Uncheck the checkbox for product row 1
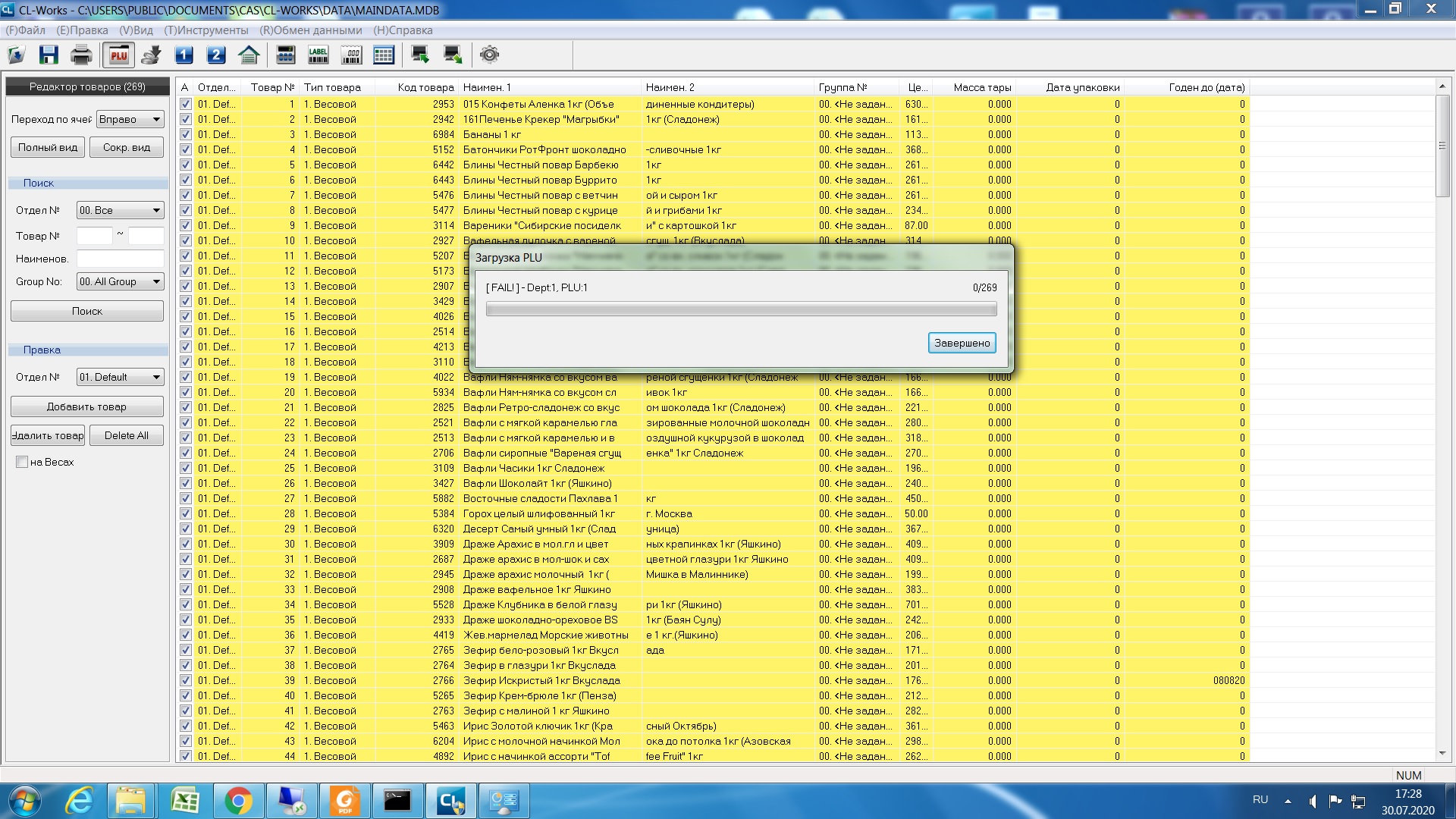The height and width of the screenshot is (819, 1456). (186, 104)
